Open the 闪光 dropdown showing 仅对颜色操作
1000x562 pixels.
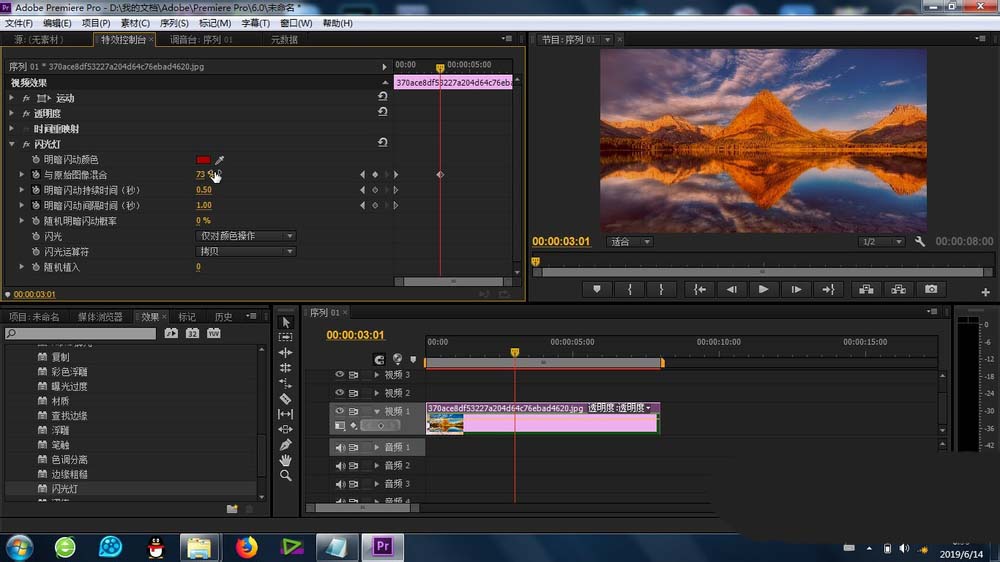coord(245,236)
